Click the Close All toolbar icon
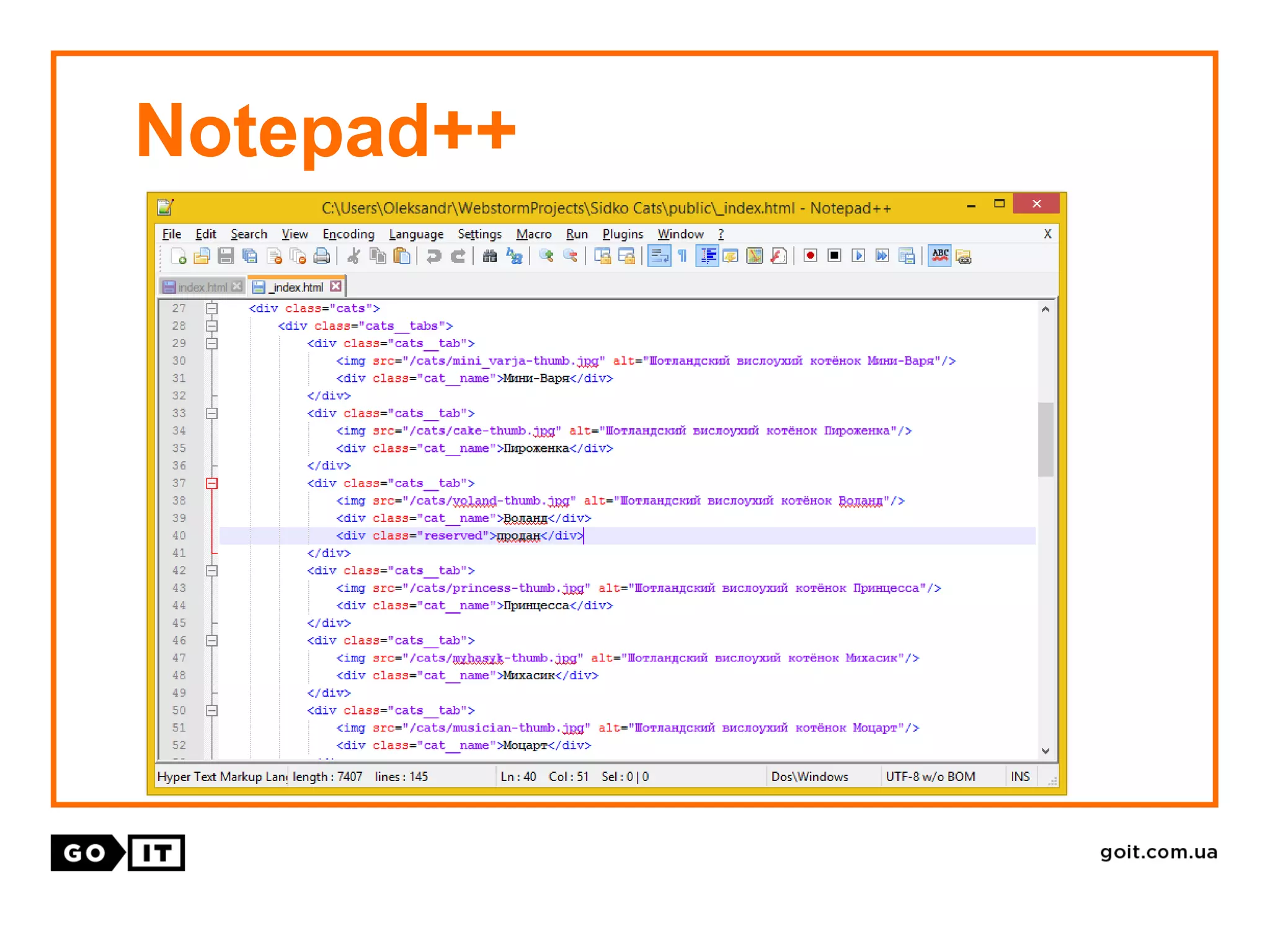This screenshot has width=1270, height=952. tap(298, 256)
